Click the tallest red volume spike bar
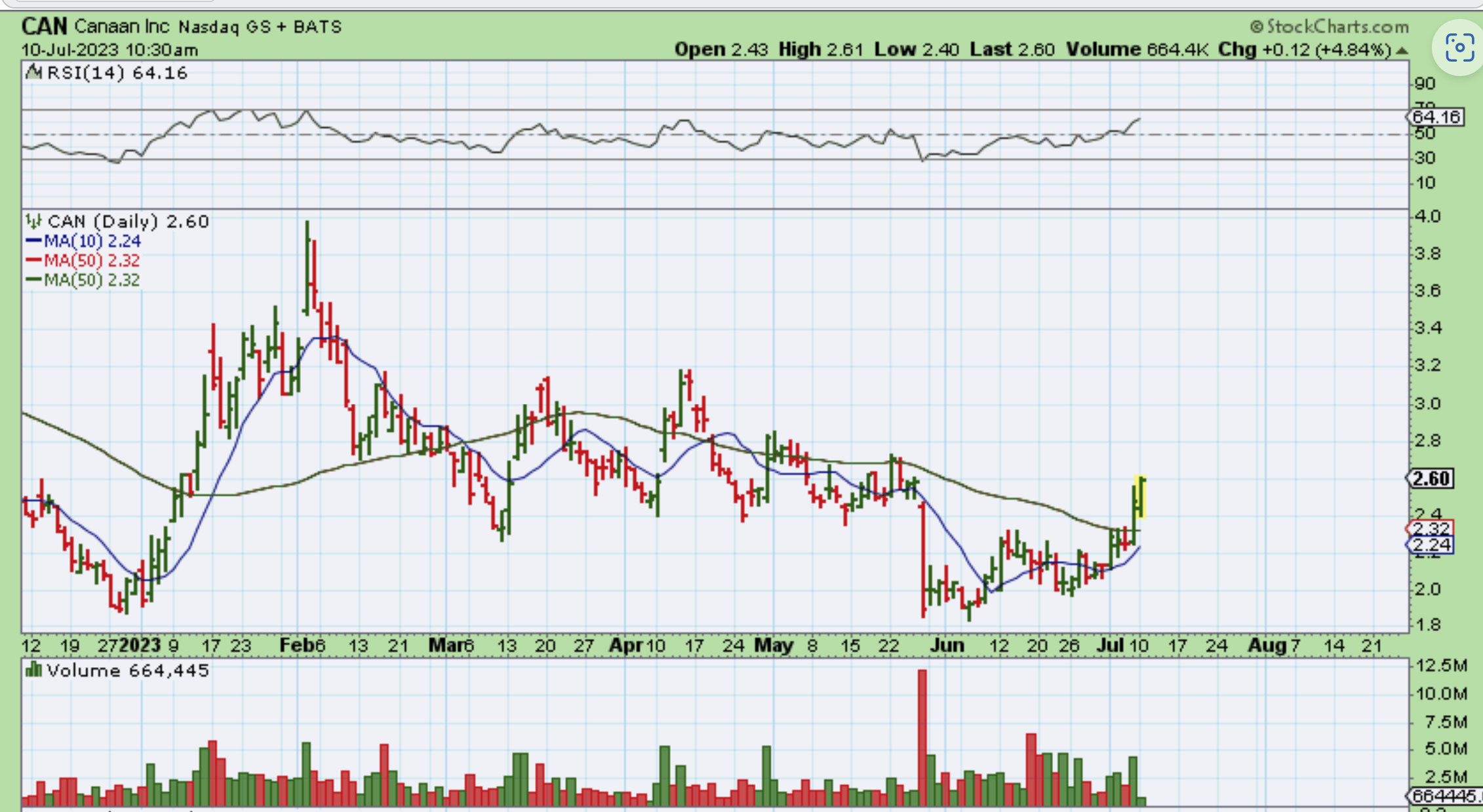This screenshot has height=812, width=1483. [922, 737]
